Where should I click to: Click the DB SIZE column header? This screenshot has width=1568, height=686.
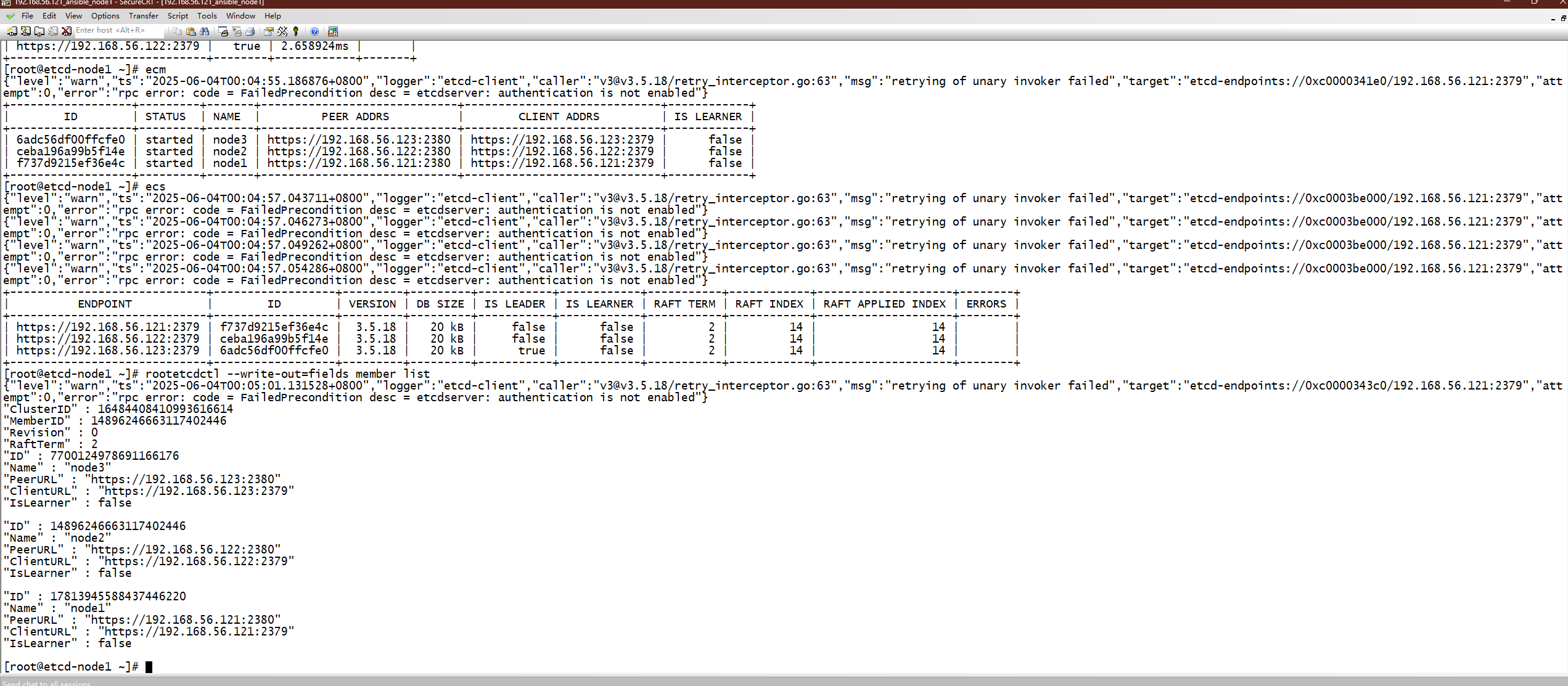point(440,304)
